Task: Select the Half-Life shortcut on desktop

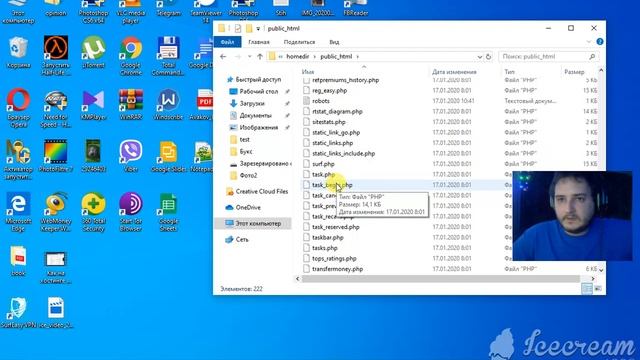Action: click(56, 56)
